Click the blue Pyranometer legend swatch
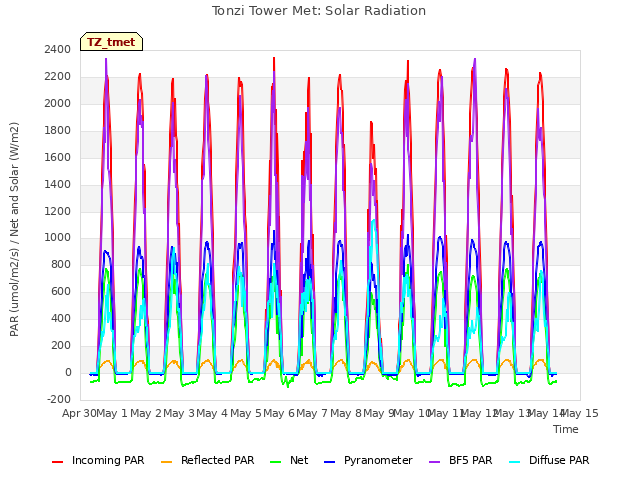 point(329,462)
